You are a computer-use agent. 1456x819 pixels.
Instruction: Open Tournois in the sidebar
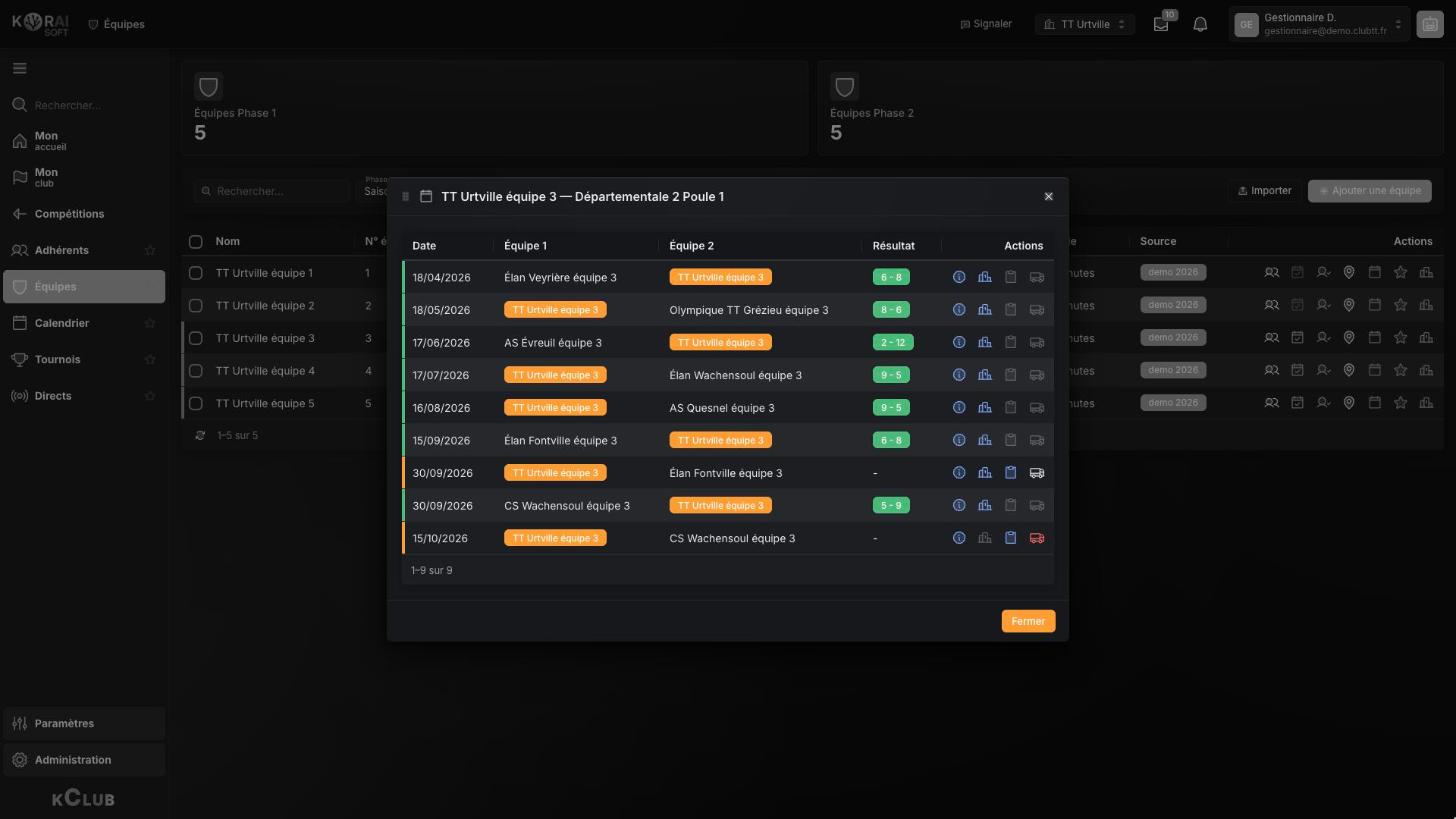84,359
